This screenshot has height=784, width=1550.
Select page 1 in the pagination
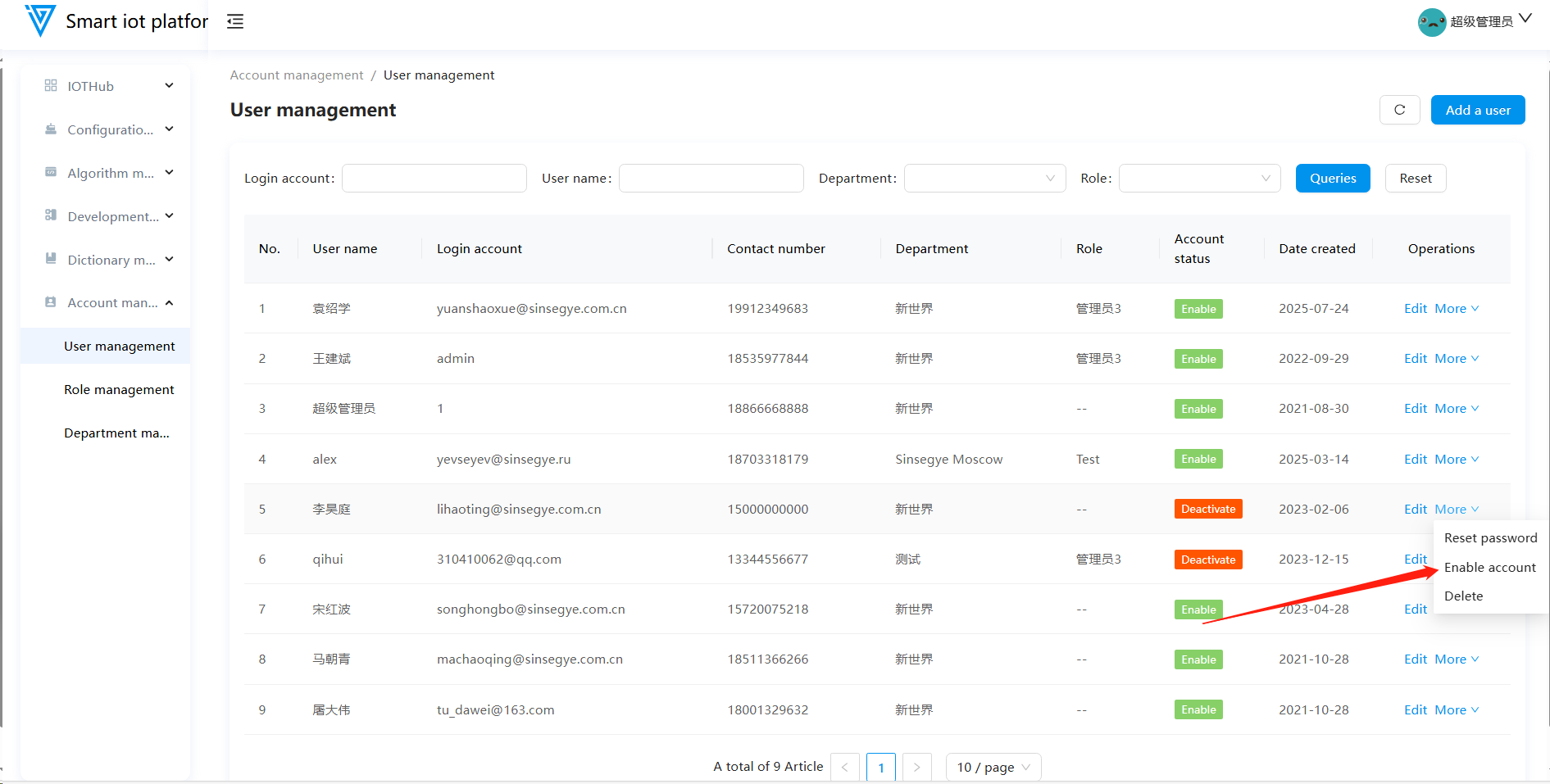[881, 768]
